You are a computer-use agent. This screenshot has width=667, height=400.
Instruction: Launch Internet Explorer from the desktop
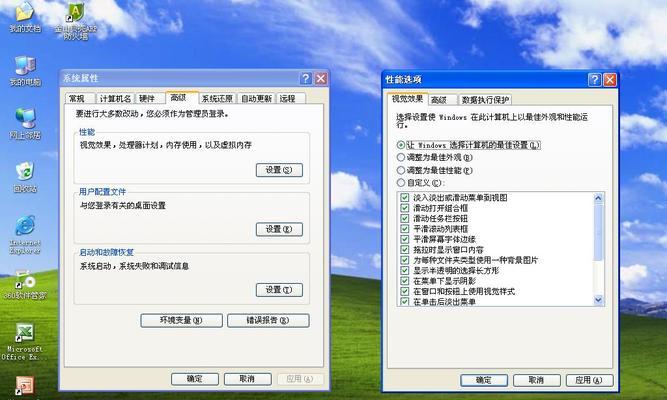[25, 235]
